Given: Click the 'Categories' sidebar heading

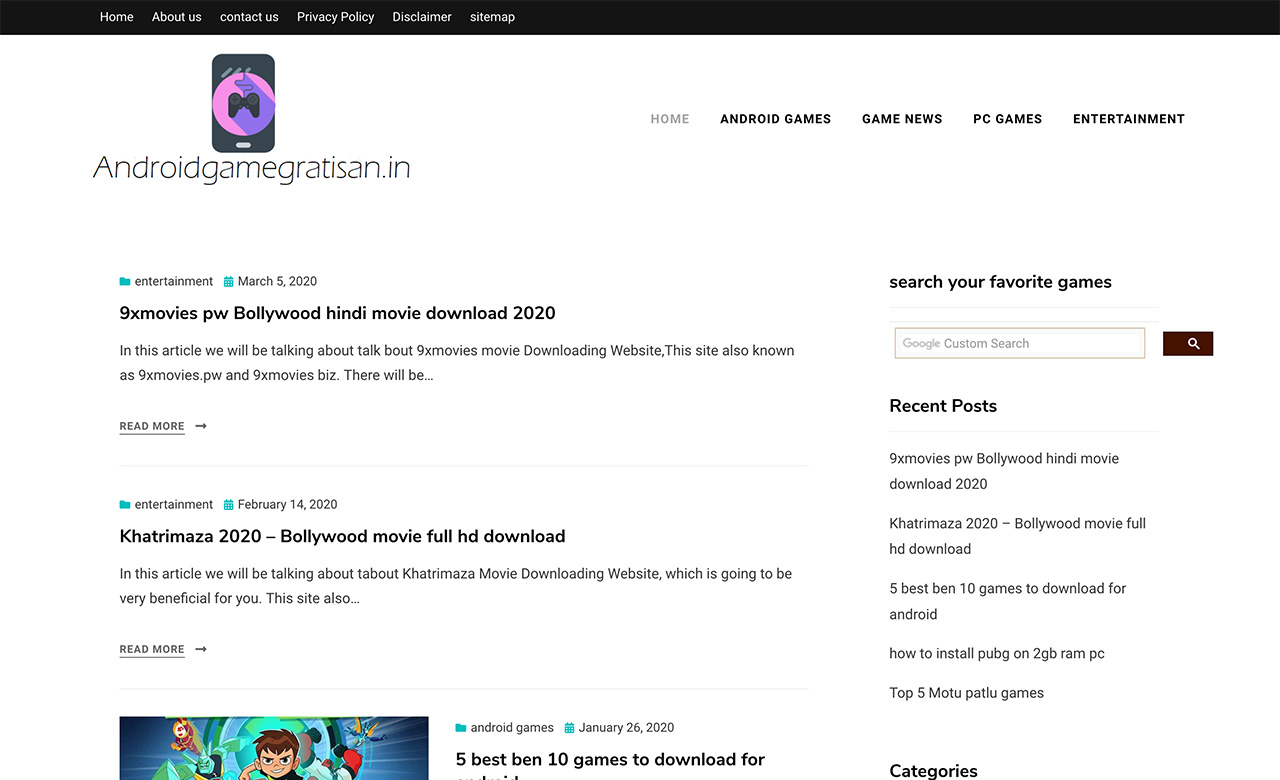Looking at the screenshot, I should 933,770.
